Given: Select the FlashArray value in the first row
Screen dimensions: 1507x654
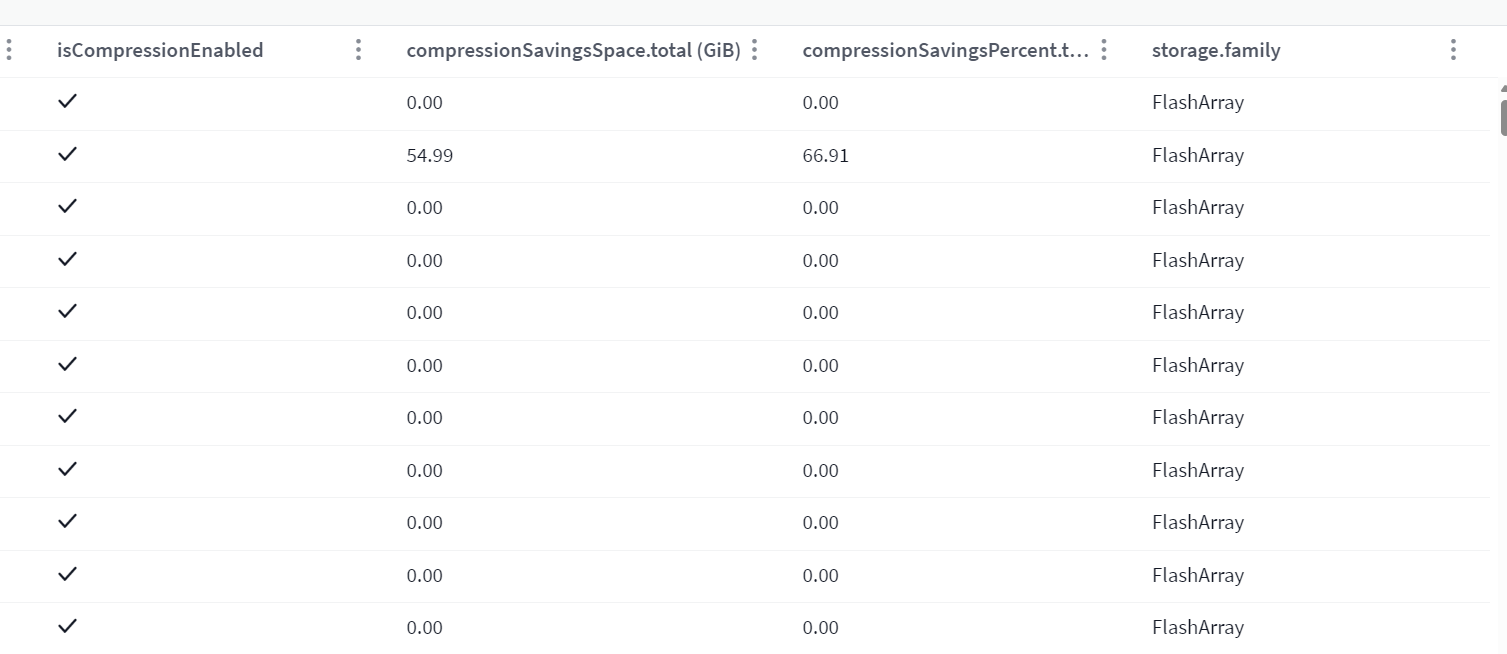Looking at the screenshot, I should point(1197,101).
